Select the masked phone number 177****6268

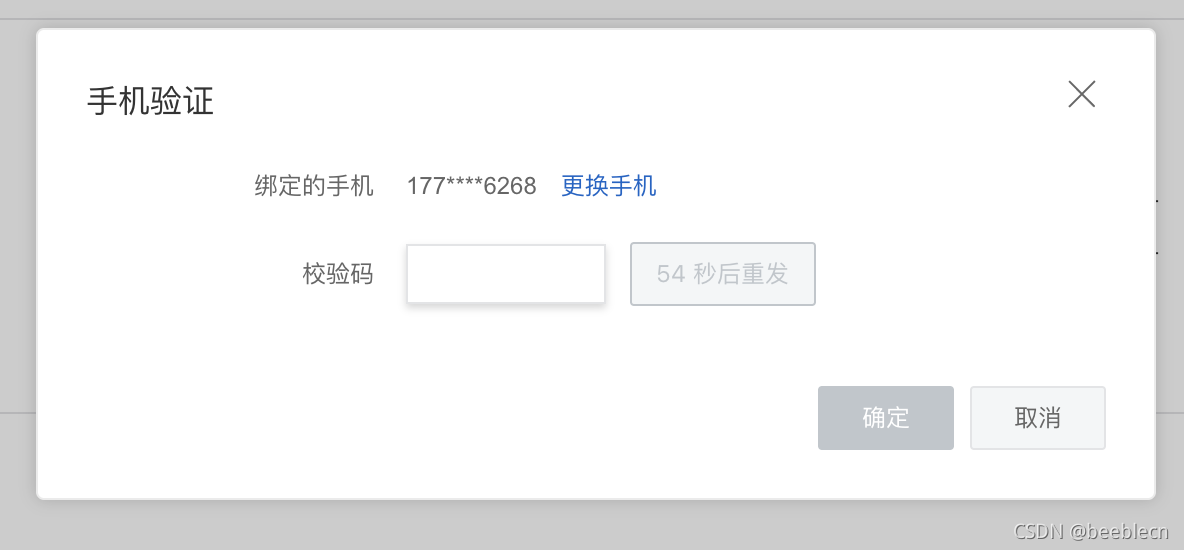tap(471, 186)
